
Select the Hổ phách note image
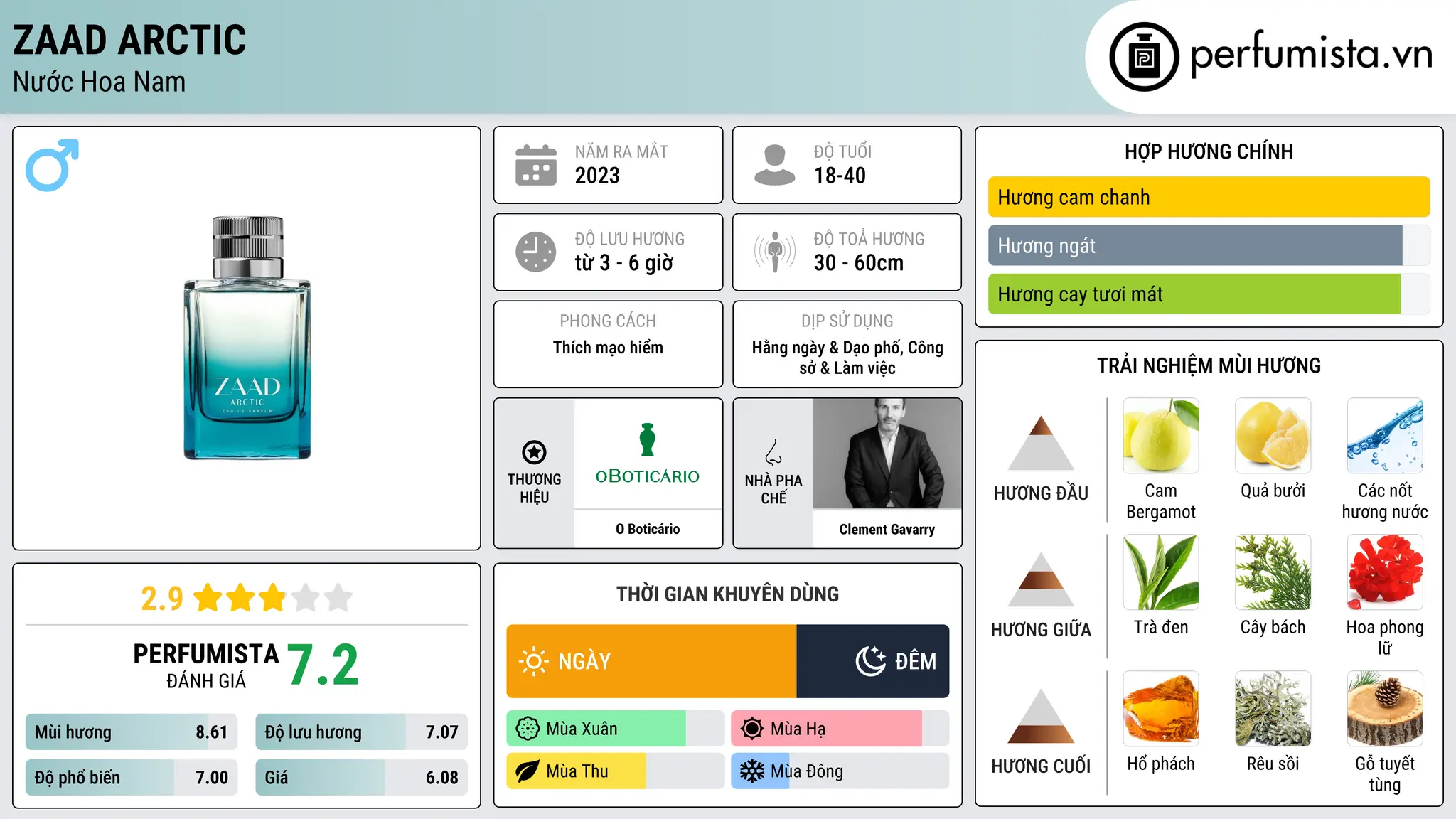[x=1161, y=709]
